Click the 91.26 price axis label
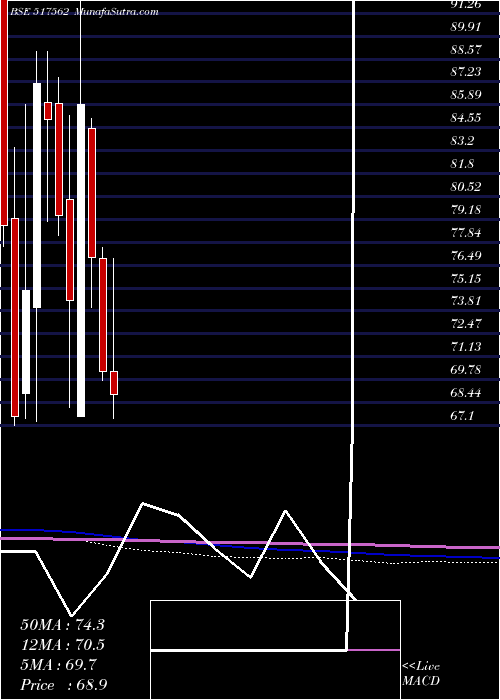Screen dimensions: 500x700 pos(466,4)
